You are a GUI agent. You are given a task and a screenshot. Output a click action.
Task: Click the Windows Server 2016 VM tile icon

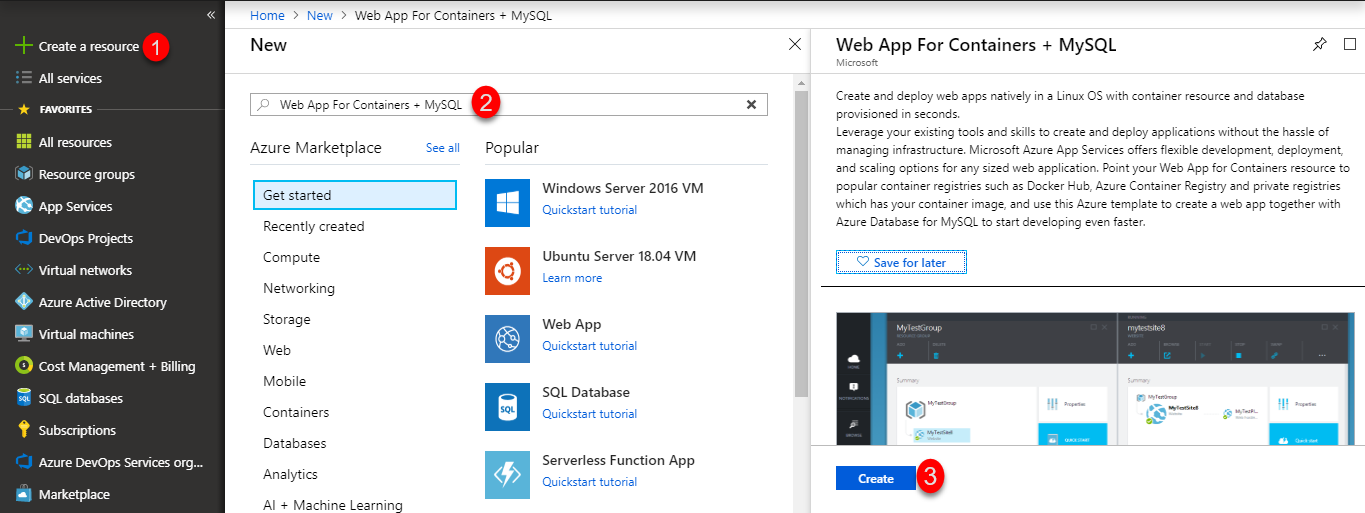coord(507,203)
